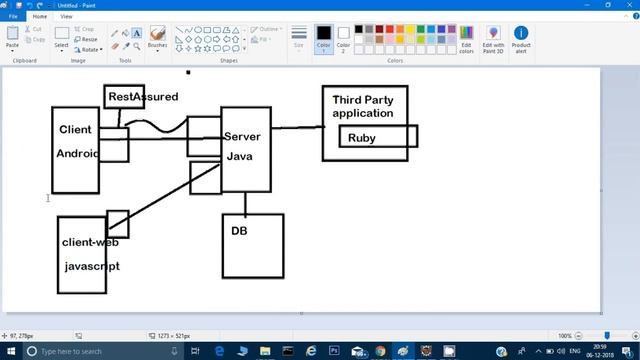Adjust the zoom slider handle
This screenshot has height=360, width=640.
click(607, 336)
